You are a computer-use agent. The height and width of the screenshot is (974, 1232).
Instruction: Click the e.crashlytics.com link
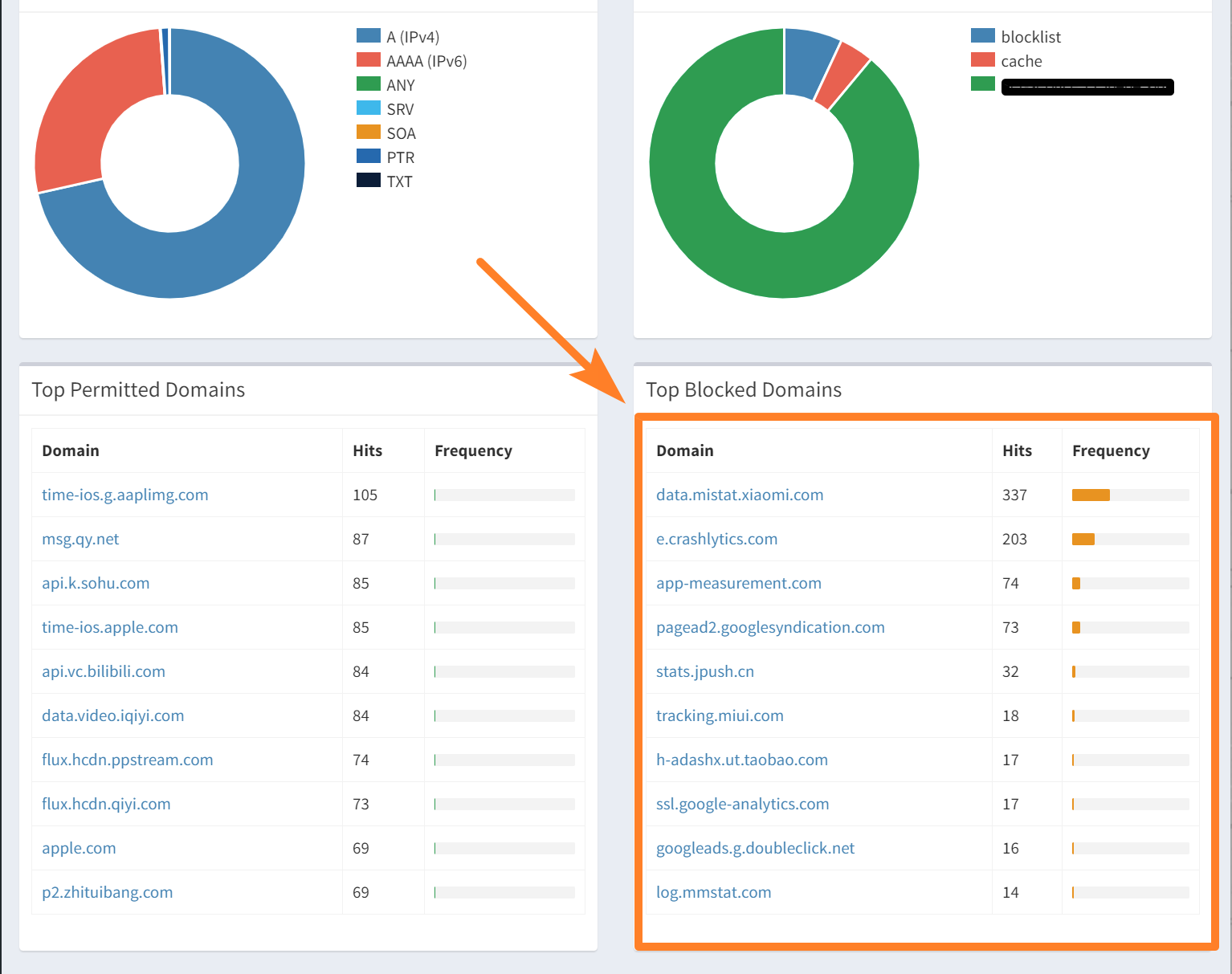[717, 539]
